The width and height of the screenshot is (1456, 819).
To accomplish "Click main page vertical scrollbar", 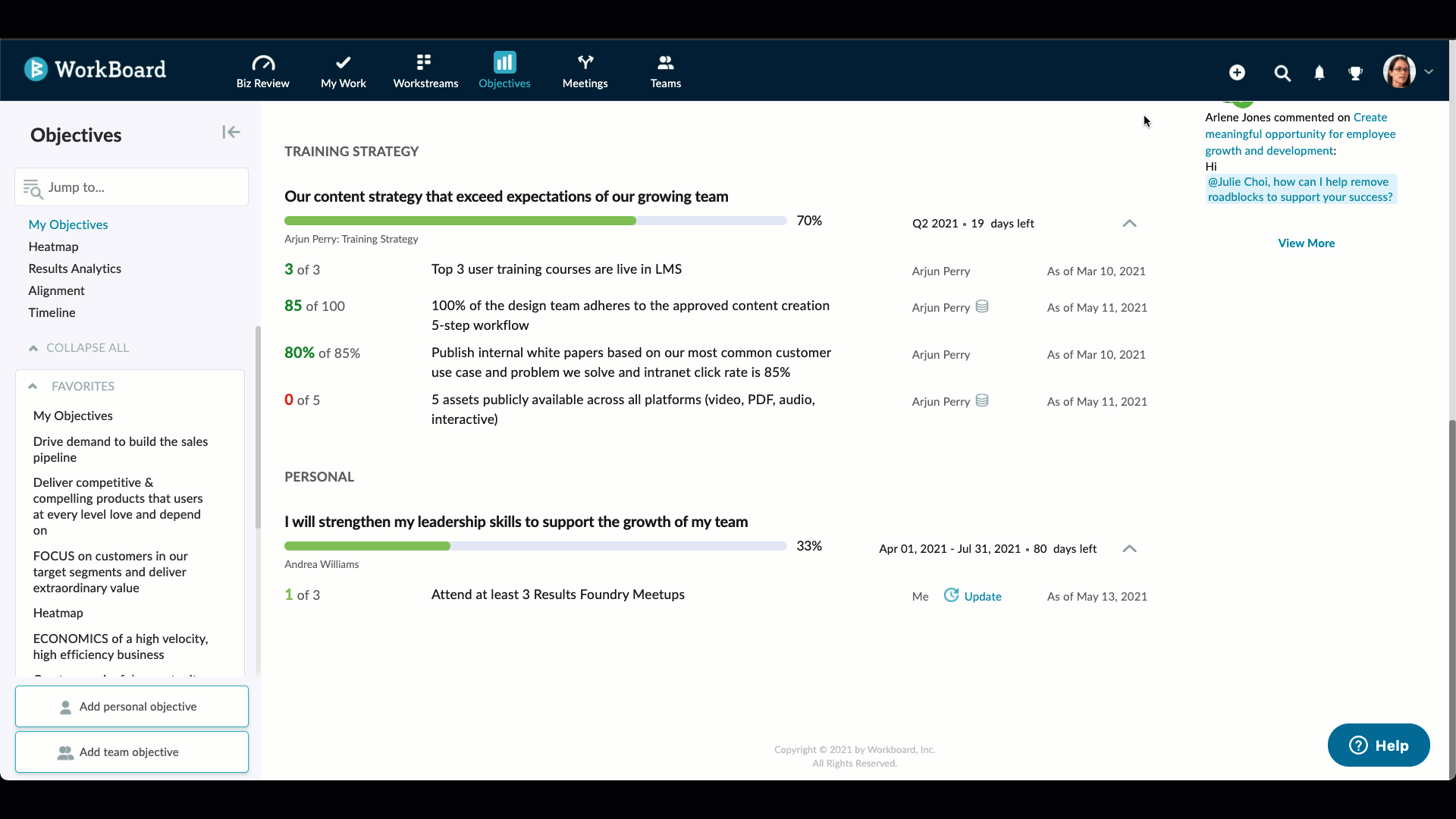I will [x=1452, y=599].
